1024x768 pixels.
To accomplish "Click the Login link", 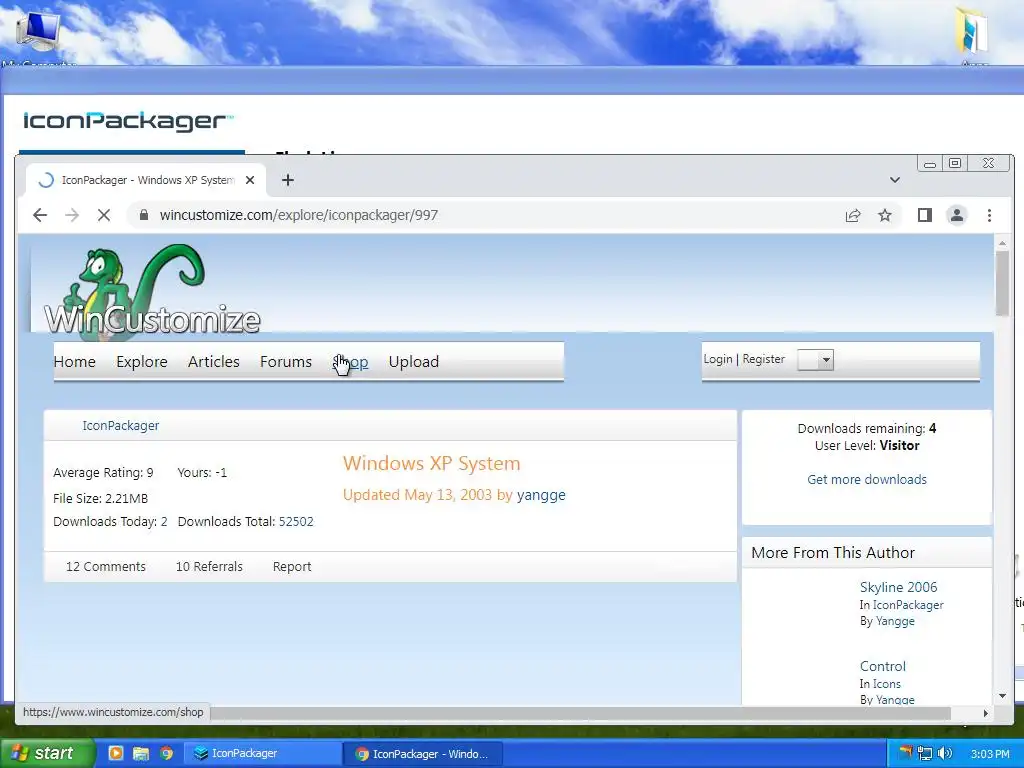I will 718,359.
